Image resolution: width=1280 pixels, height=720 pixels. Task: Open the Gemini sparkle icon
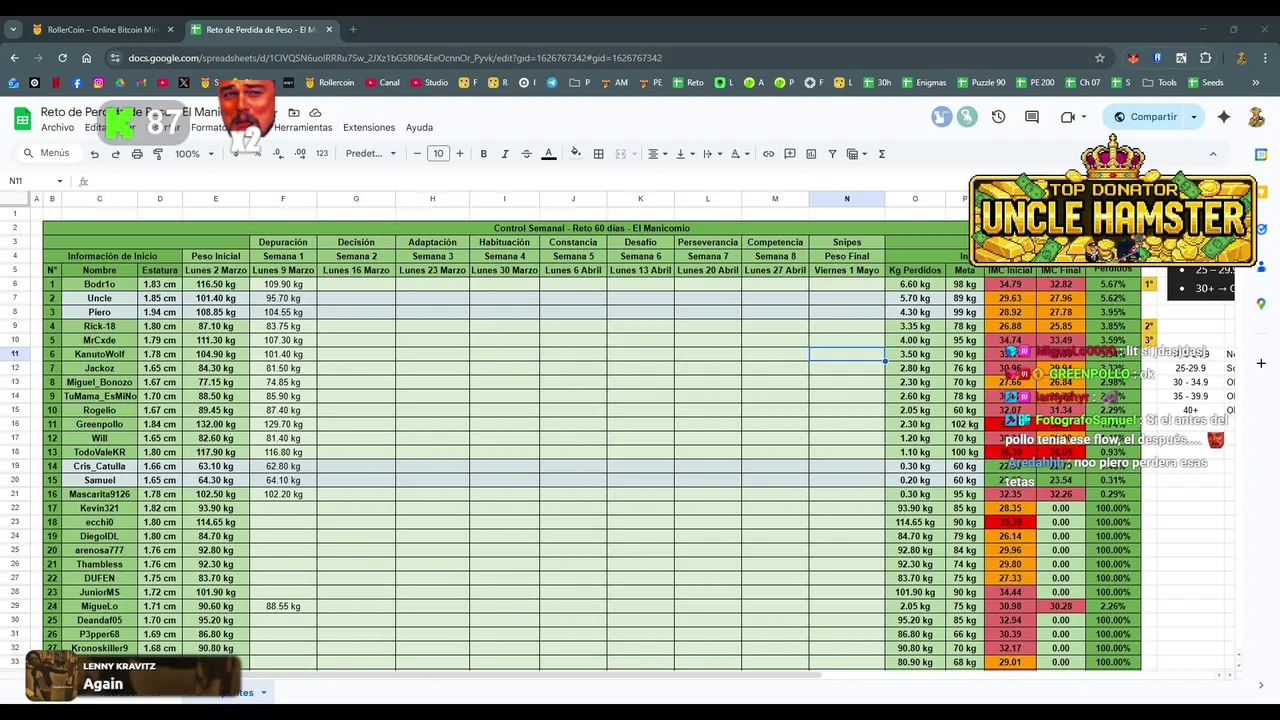[1224, 117]
